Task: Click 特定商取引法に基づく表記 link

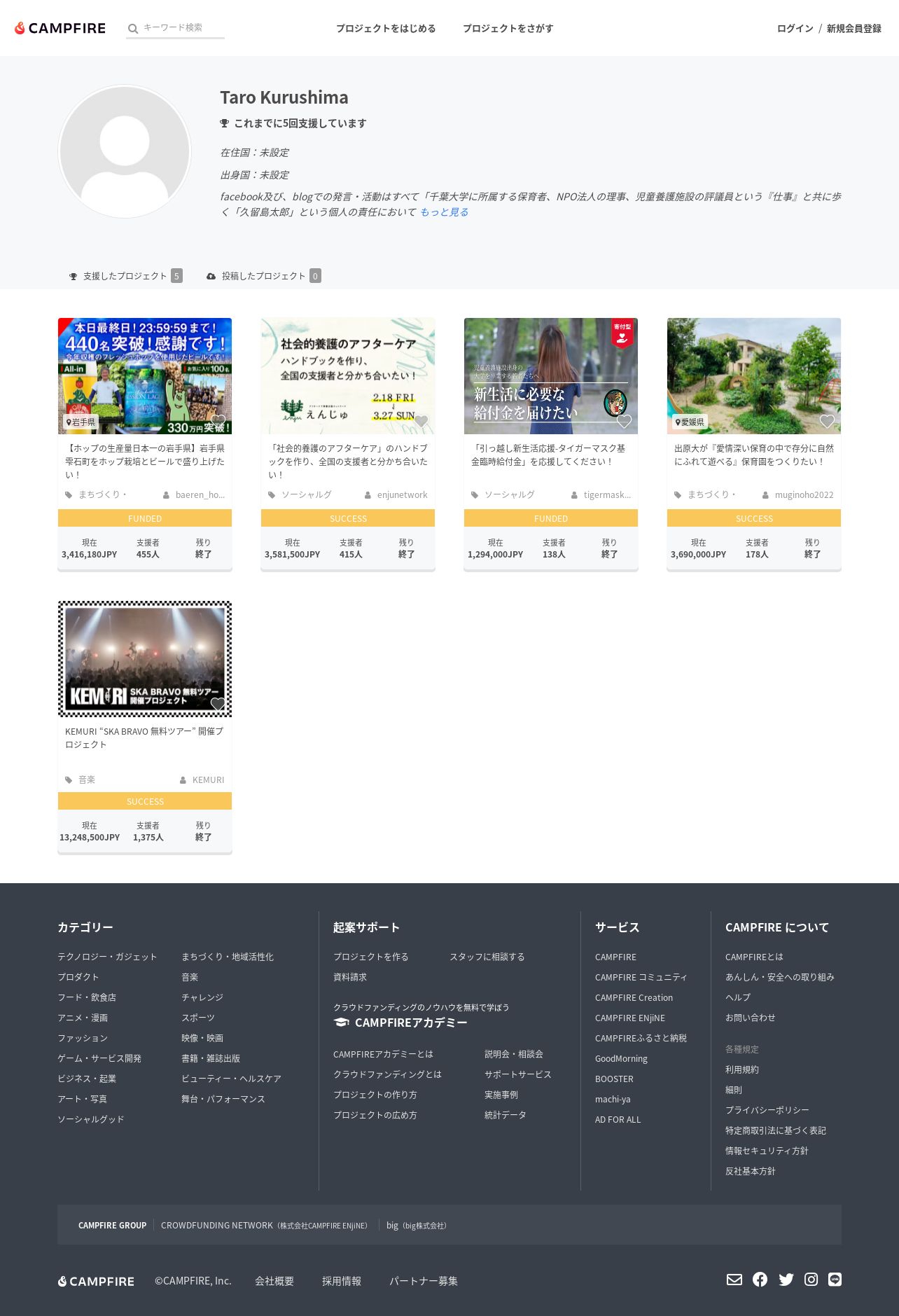Action: [776, 1130]
